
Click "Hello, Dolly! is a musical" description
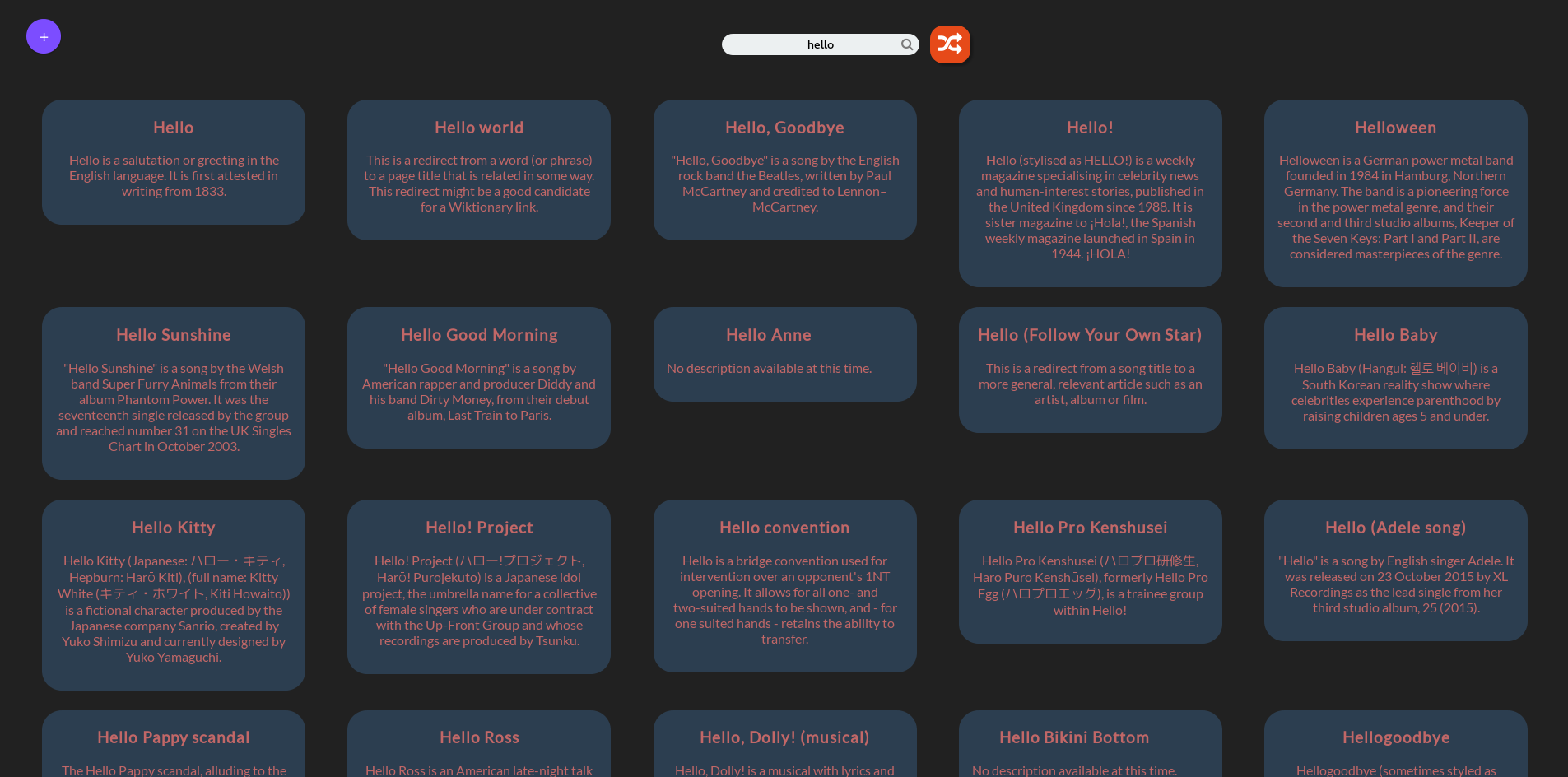click(784, 770)
